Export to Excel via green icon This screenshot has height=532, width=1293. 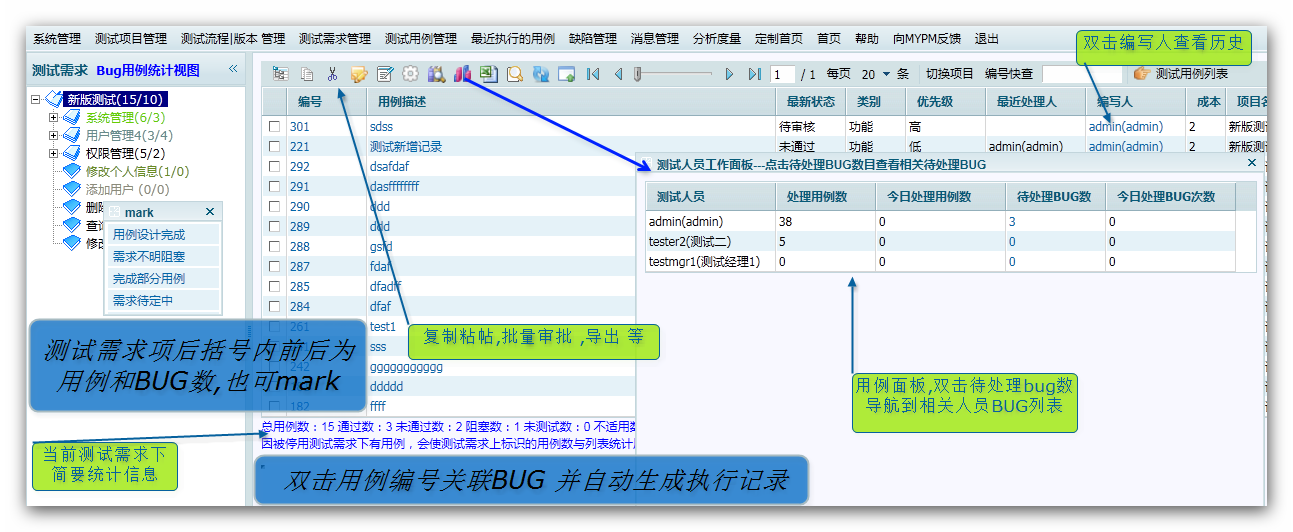coord(488,74)
